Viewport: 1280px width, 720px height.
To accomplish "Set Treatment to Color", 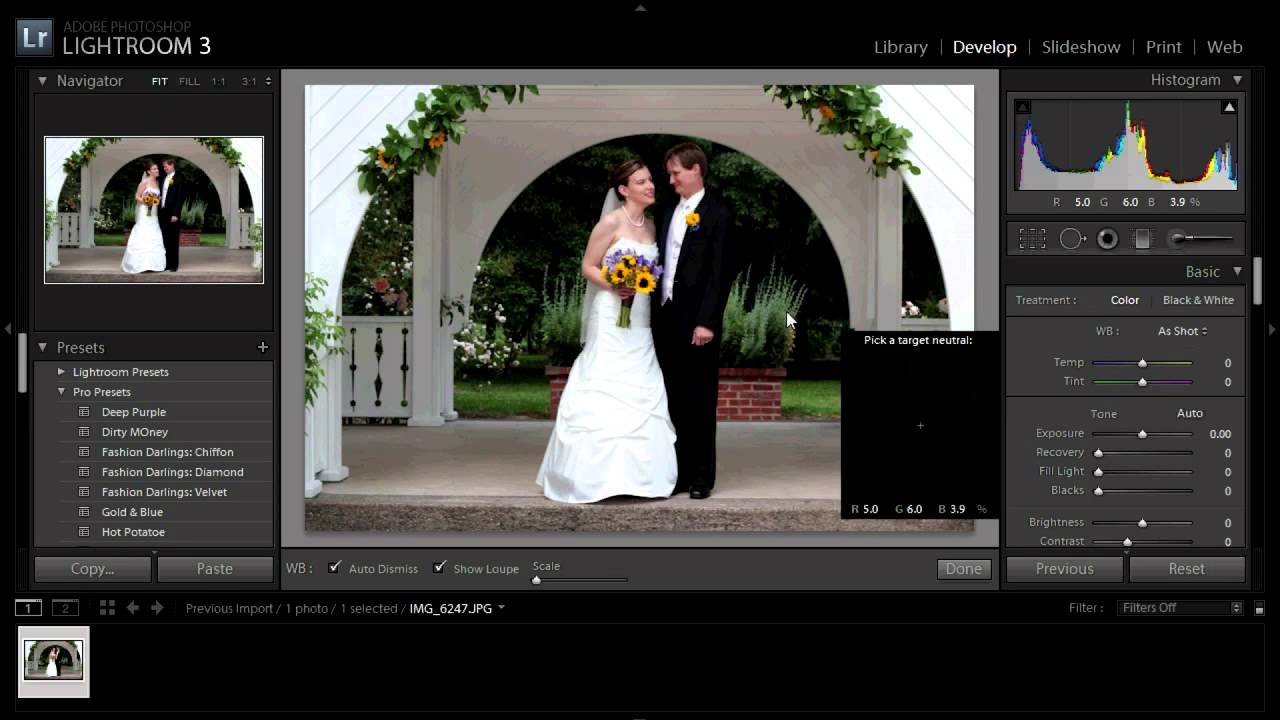I will tap(1125, 300).
